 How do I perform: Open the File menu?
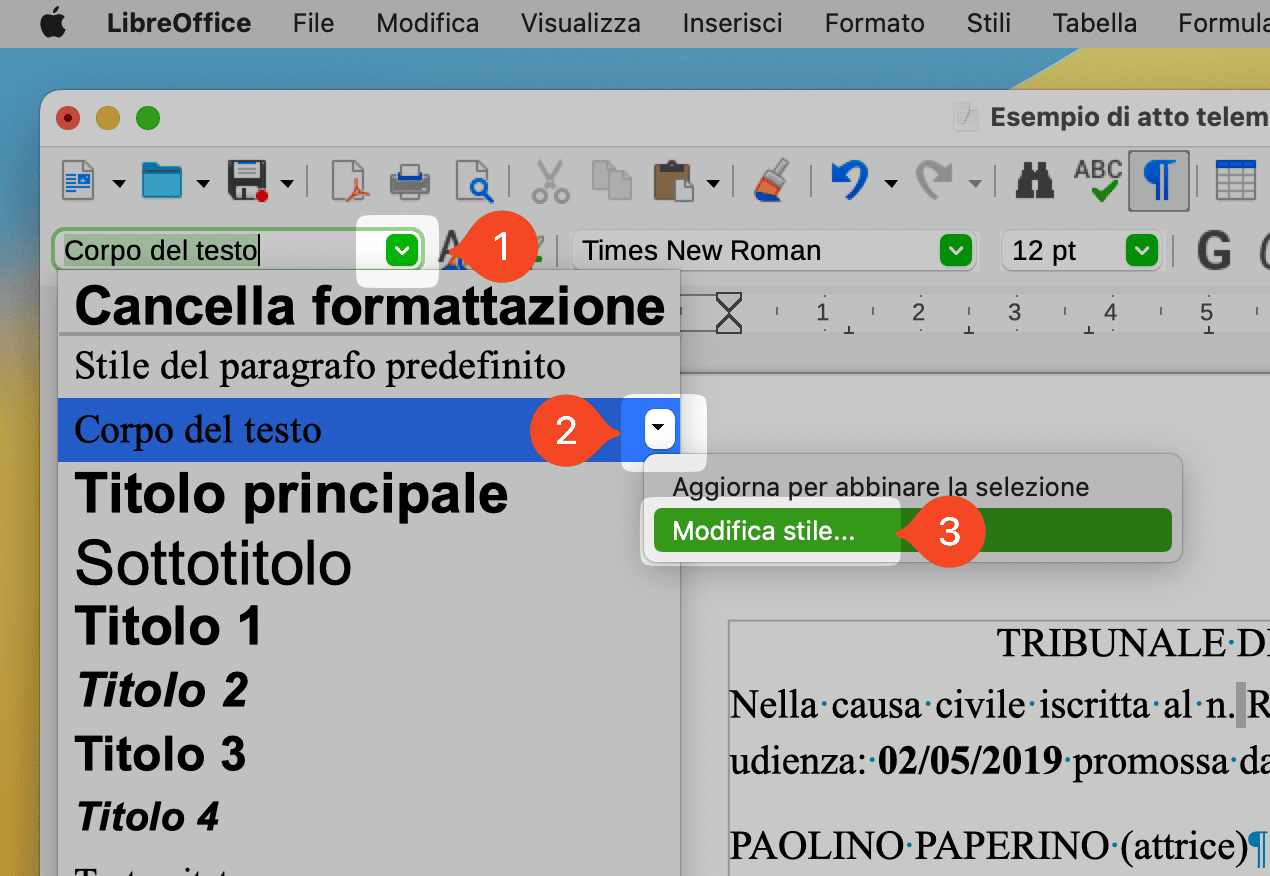click(313, 23)
